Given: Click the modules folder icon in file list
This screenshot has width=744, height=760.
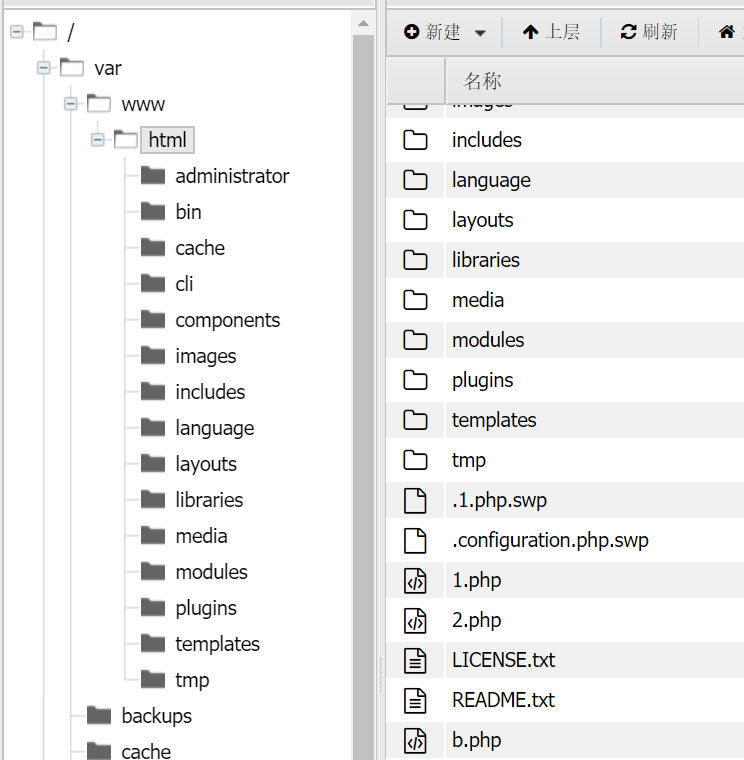Looking at the screenshot, I should tap(415, 340).
